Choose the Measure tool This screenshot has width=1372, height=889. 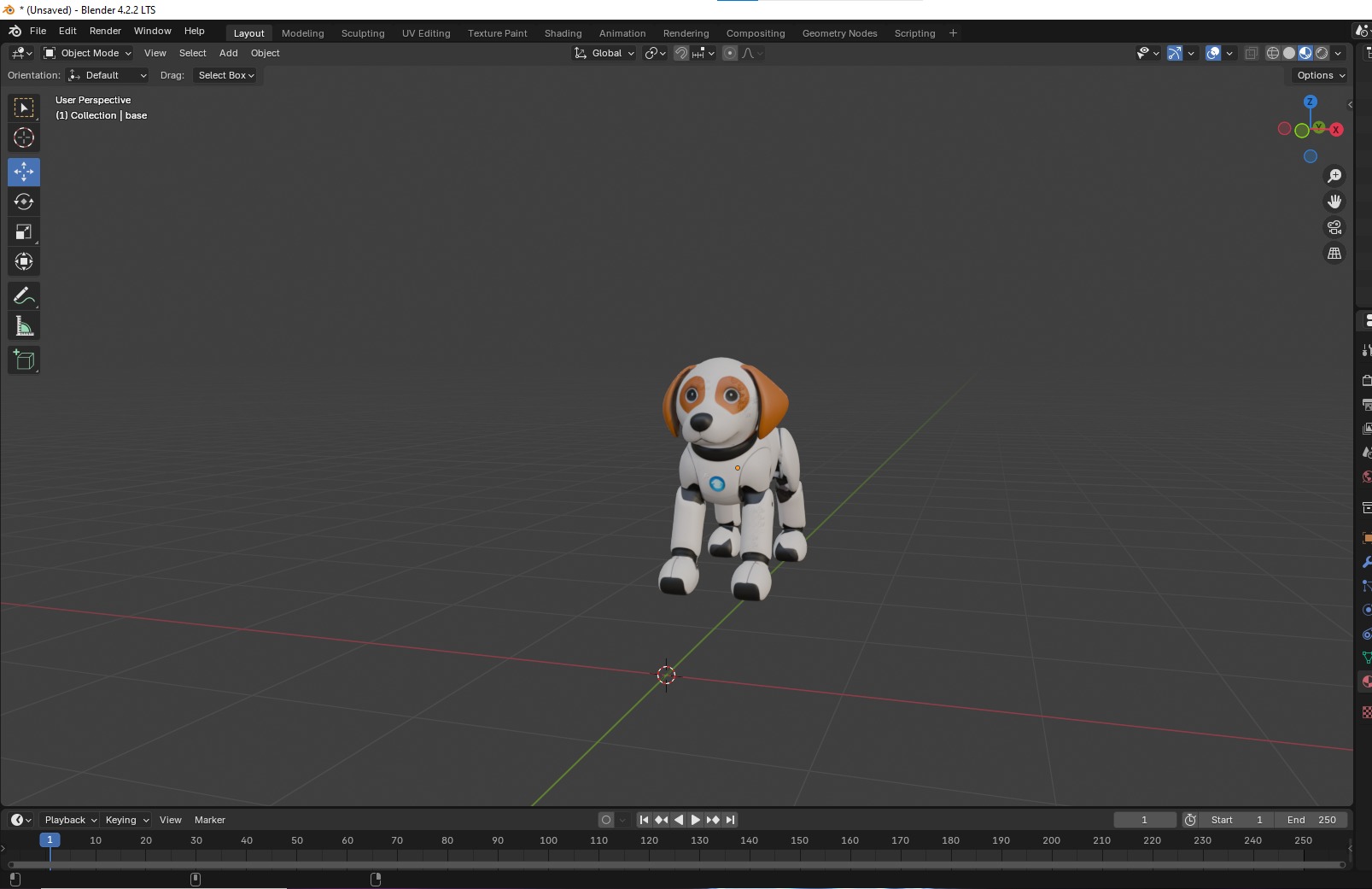click(x=24, y=325)
